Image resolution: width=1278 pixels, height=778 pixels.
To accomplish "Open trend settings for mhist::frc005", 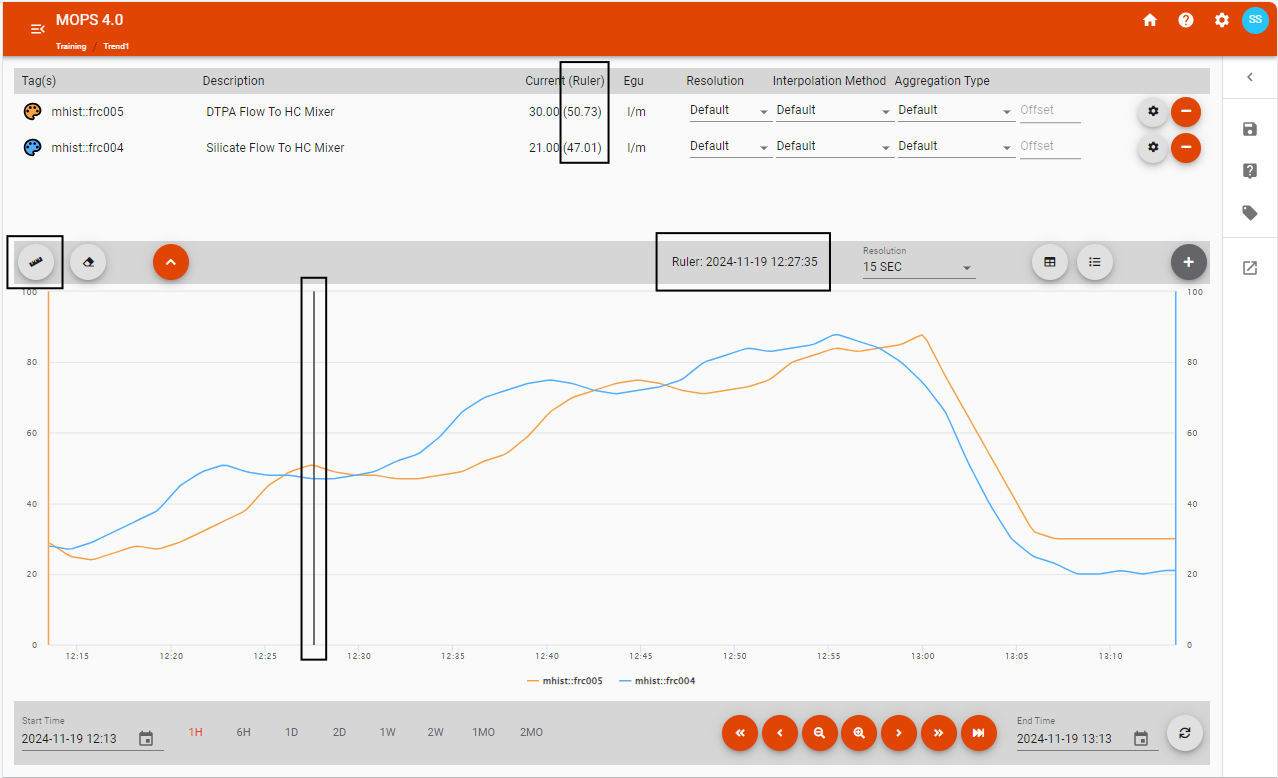I will point(1152,111).
